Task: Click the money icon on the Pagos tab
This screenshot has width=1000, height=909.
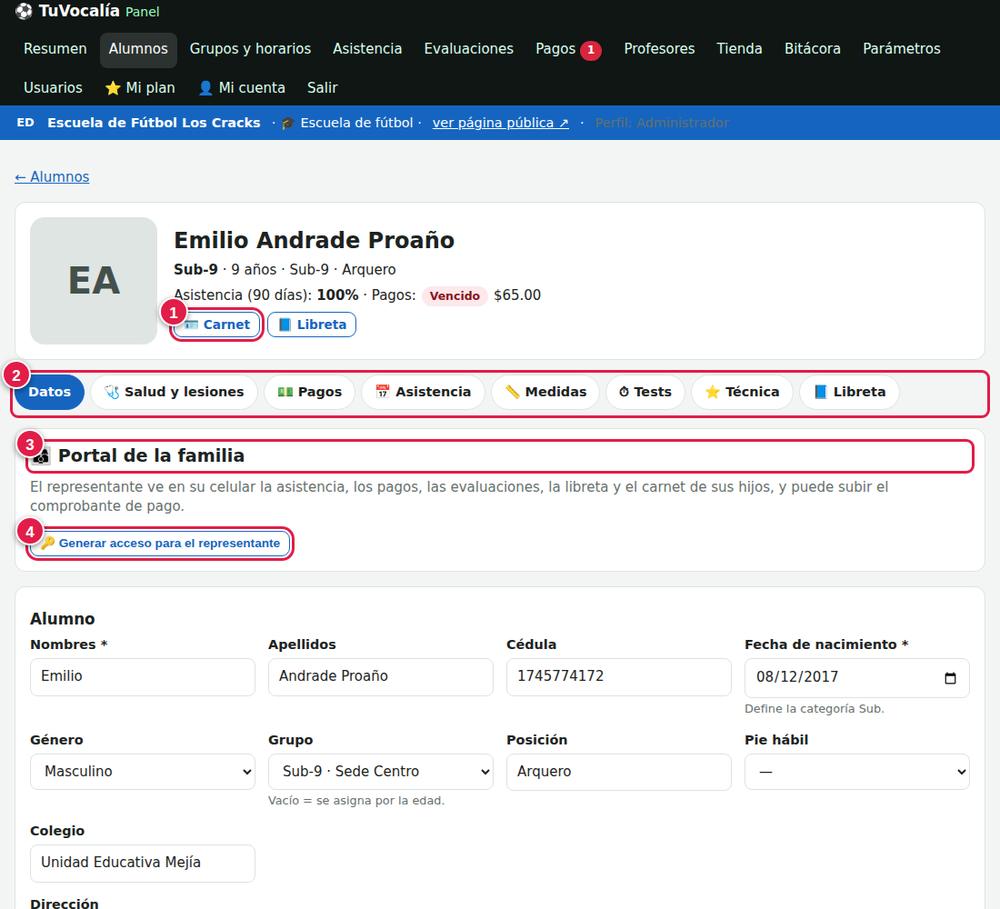Action: [285, 392]
